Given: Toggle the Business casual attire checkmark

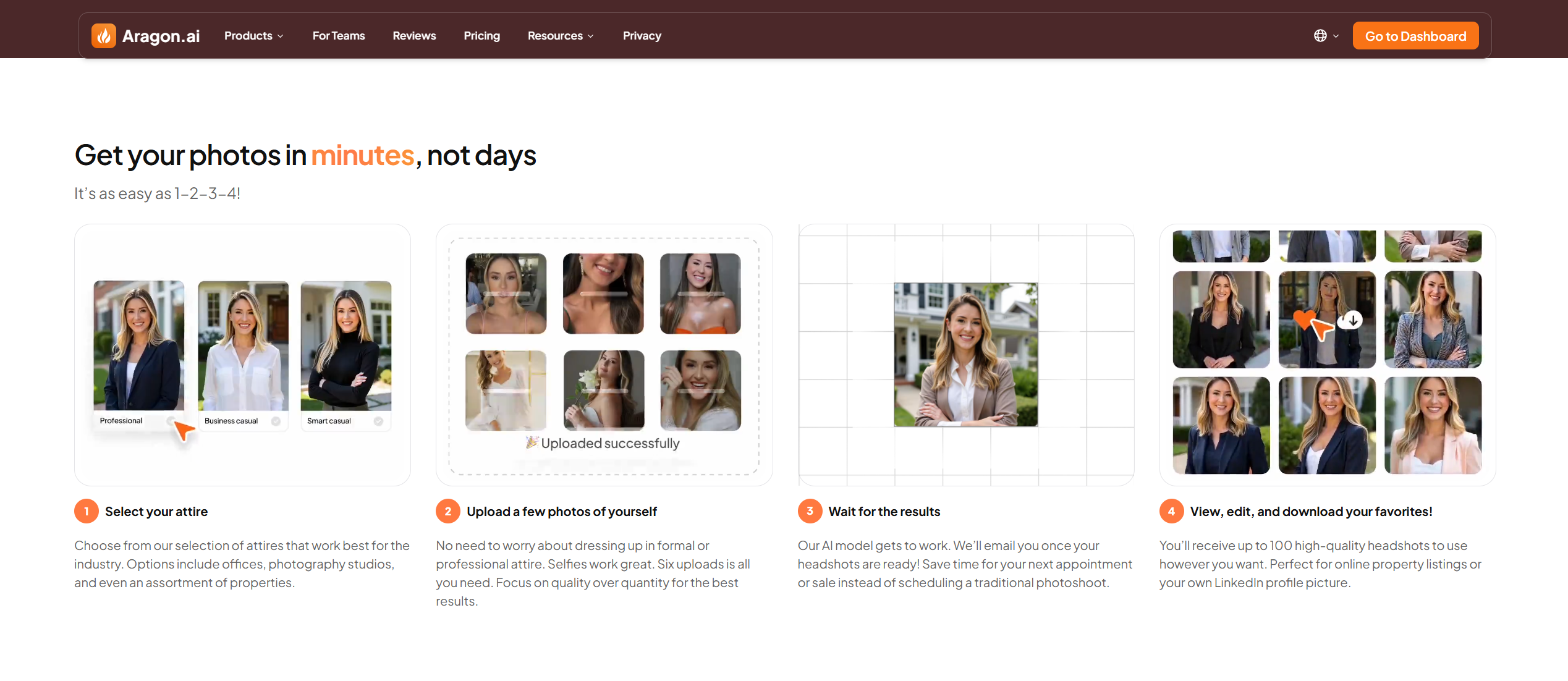Looking at the screenshot, I should (x=276, y=421).
